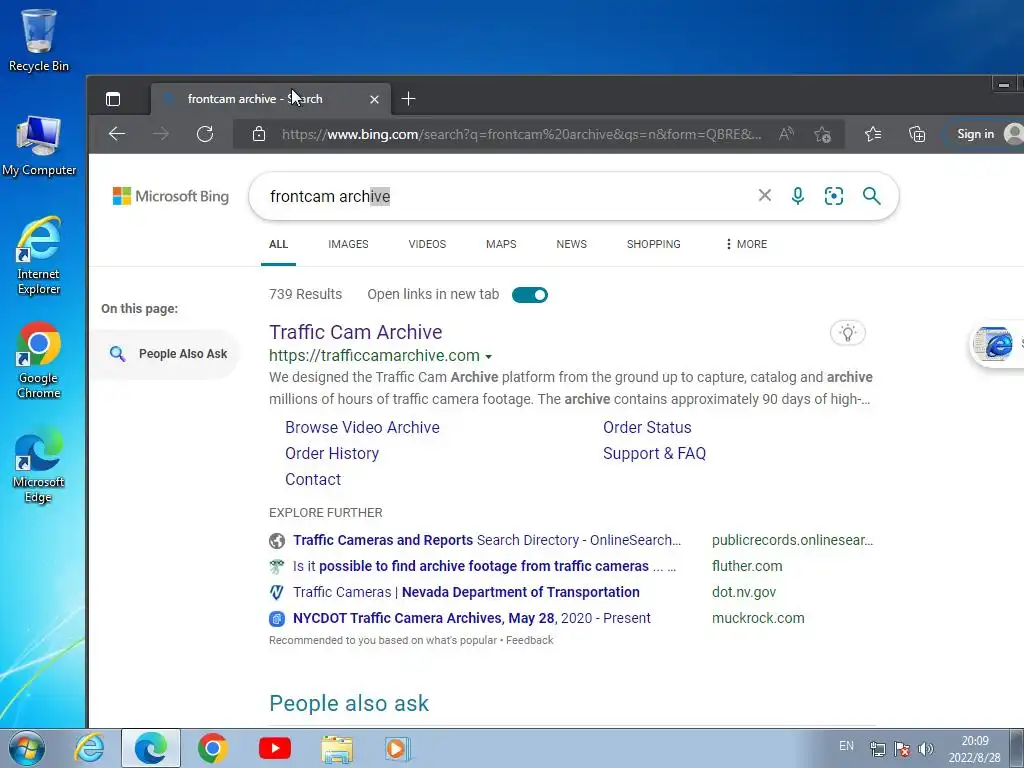Open Internet Explorer from the taskbar
This screenshot has width=1024, height=768.
point(89,748)
